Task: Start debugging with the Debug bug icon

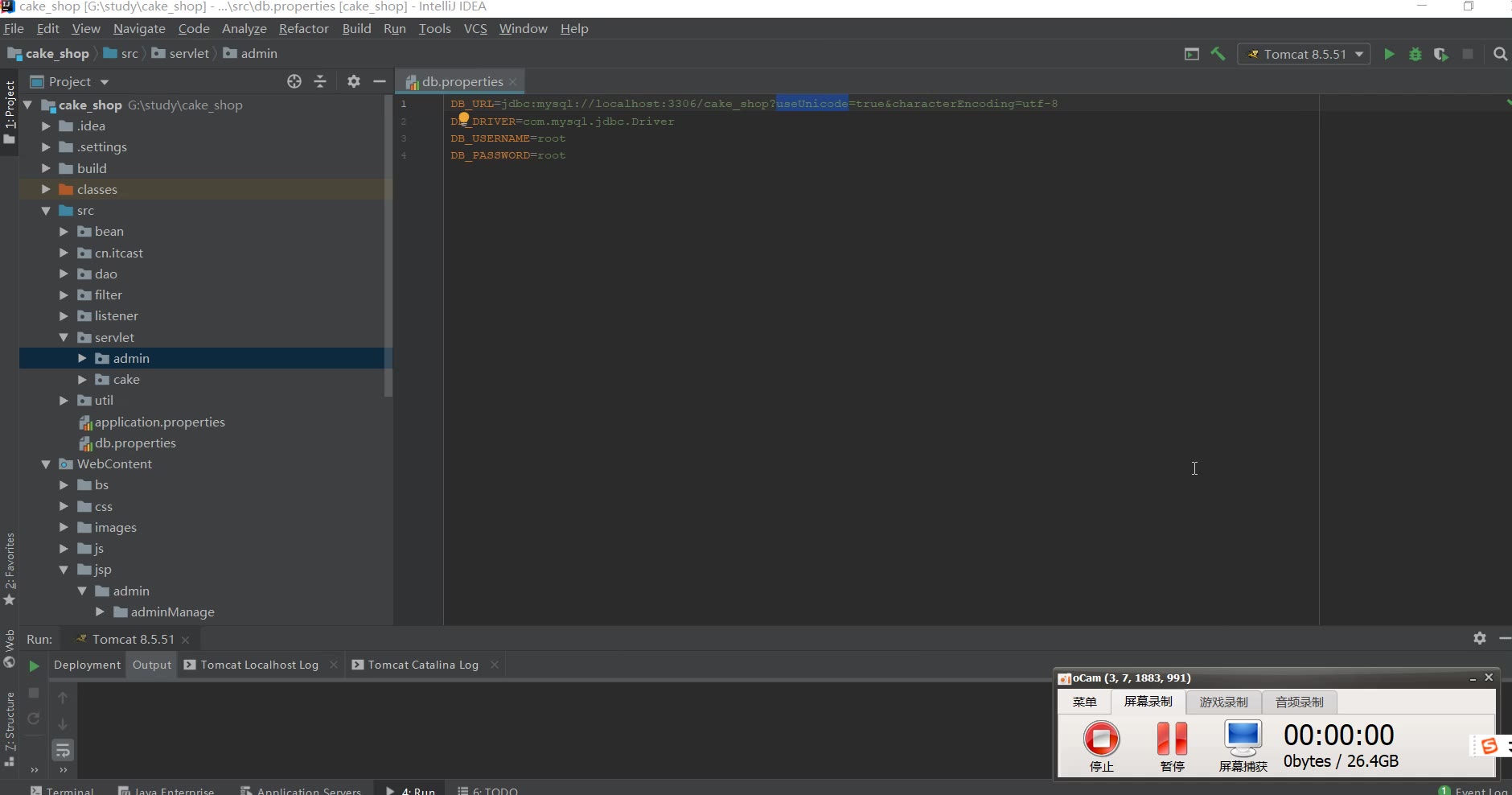Action: click(x=1415, y=54)
